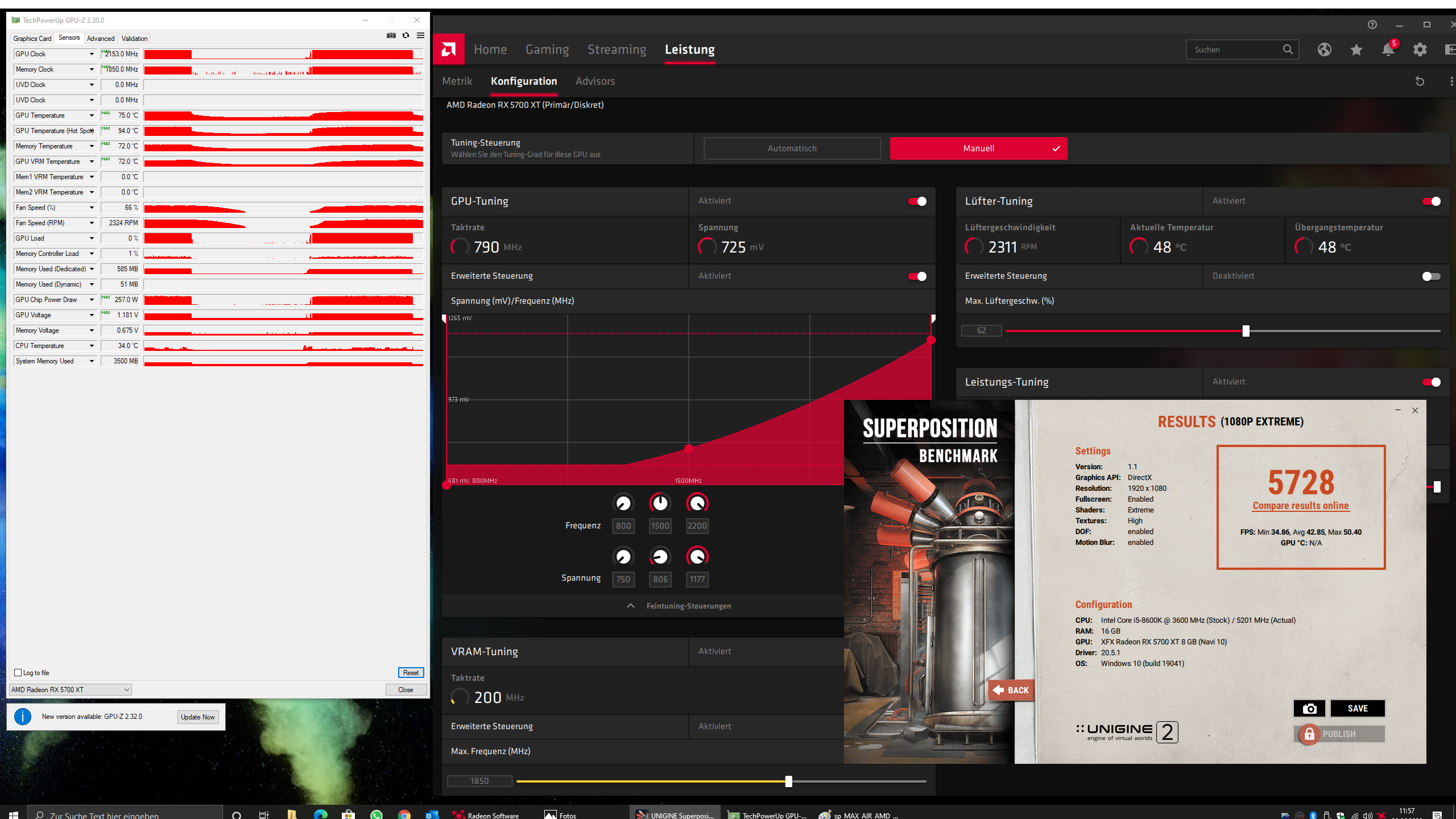This screenshot has height=819, width=1456.
Task: Check the Log to file checkbox
Action: [18, 673]
